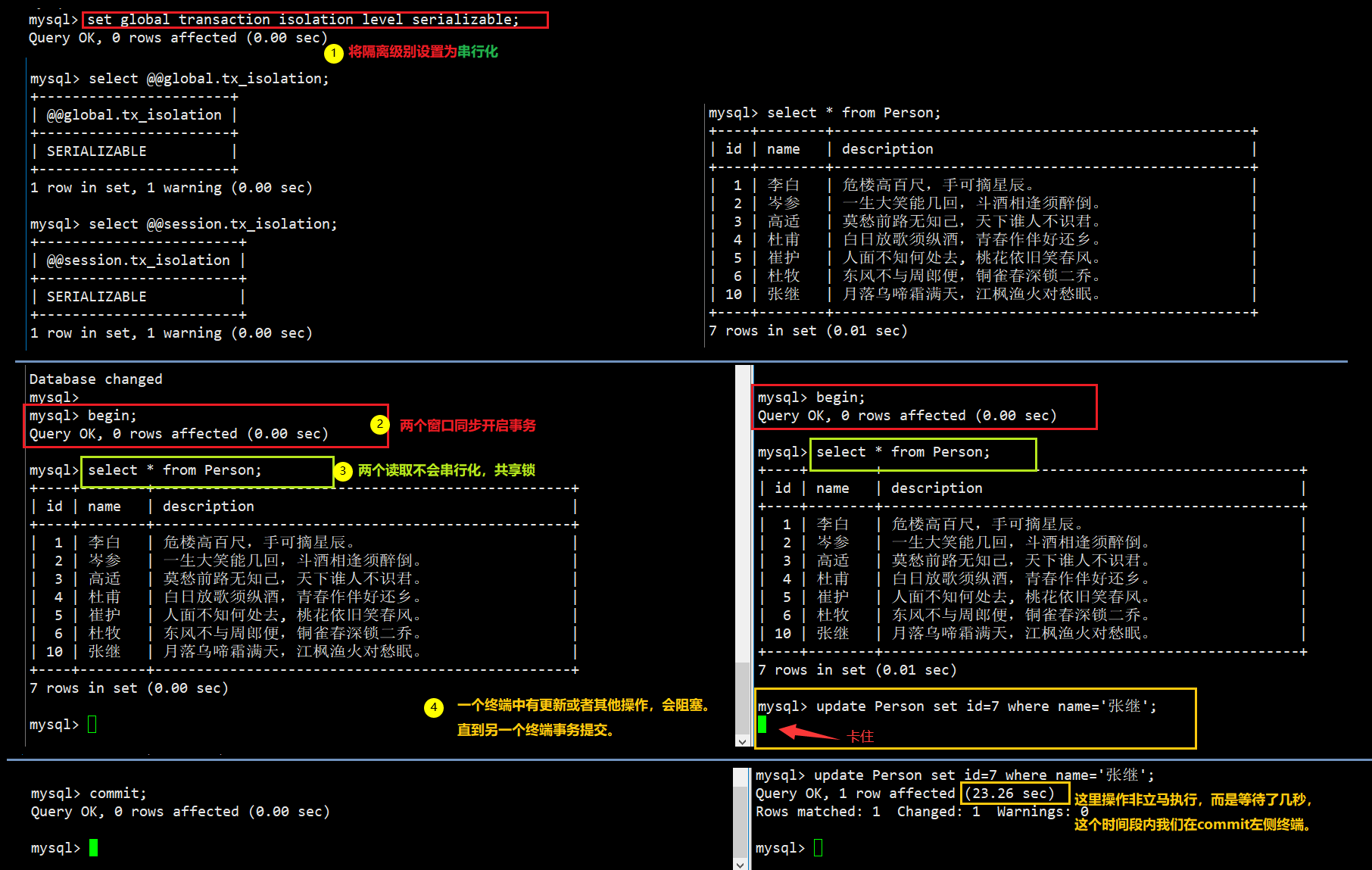Click the 'select @@session.tx_isolation;' command line
The height and width of the screenshot is (870, 1372).
[x=213, y=224]
